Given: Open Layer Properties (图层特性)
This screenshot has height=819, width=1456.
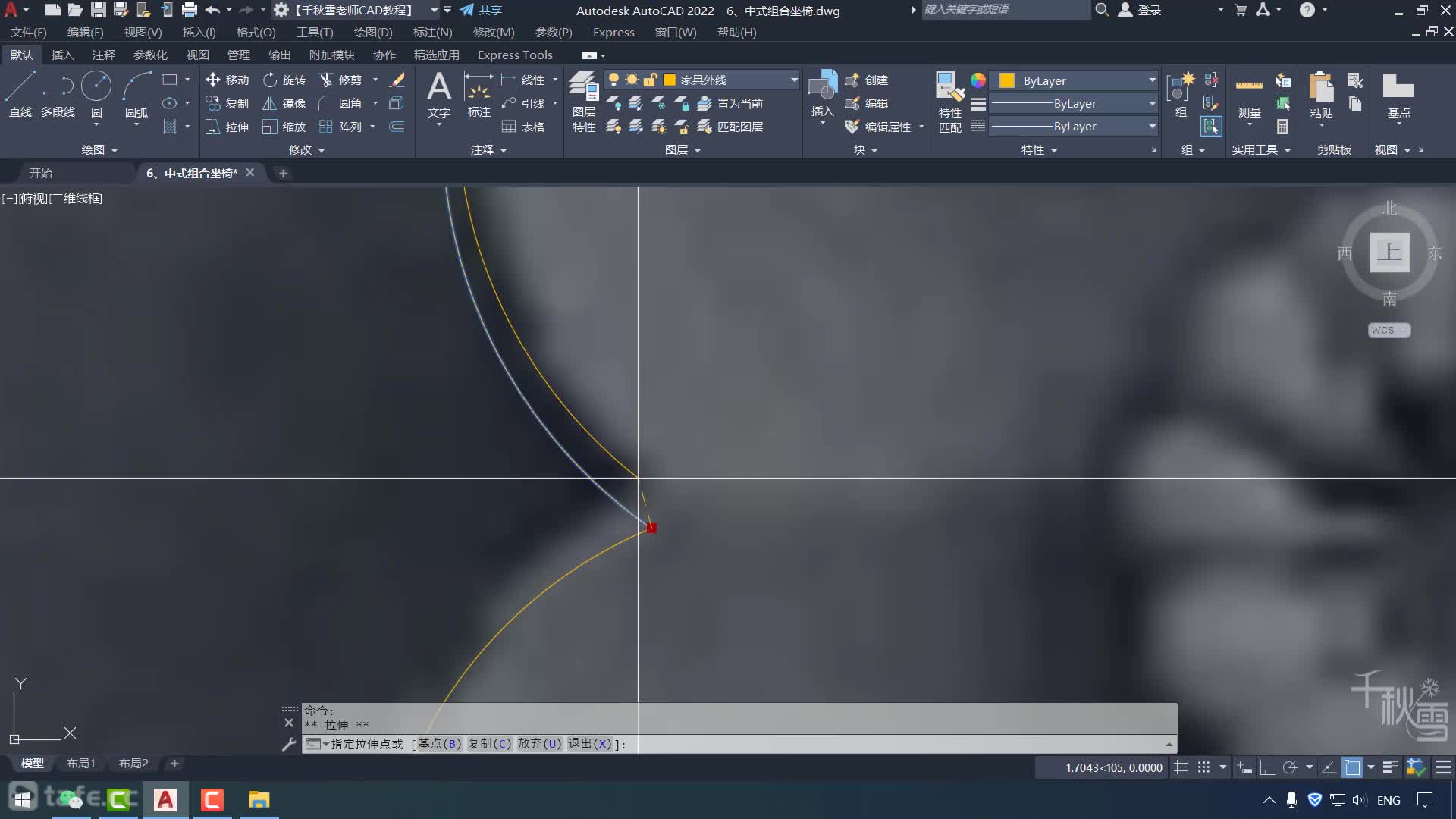Looking at the screenshot, I should pyautogui.click(x=583, y=102).
